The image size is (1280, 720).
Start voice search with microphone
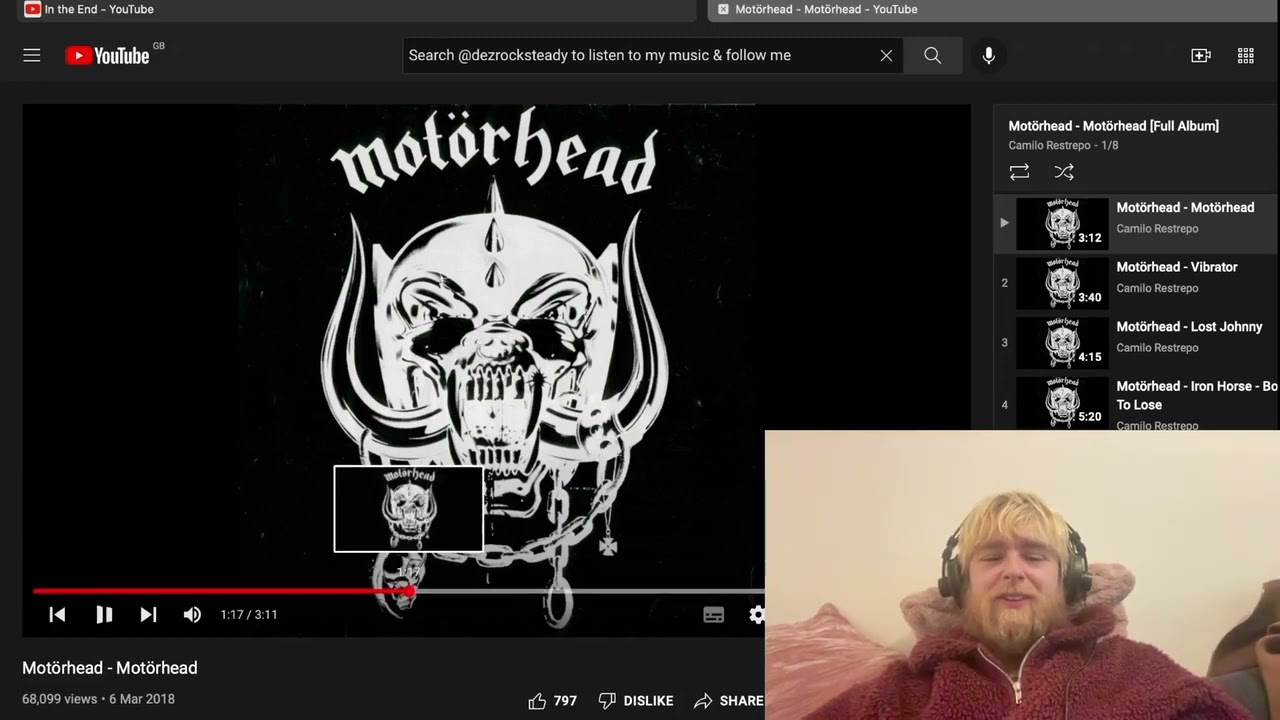pyautogui.click(x=988, y=56)
